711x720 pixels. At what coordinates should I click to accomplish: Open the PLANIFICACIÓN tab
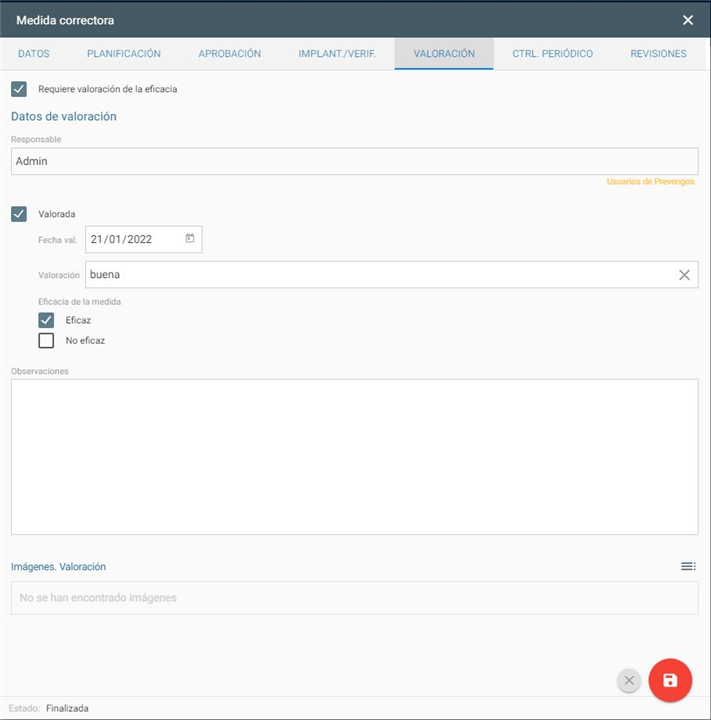tap(124, 54)
